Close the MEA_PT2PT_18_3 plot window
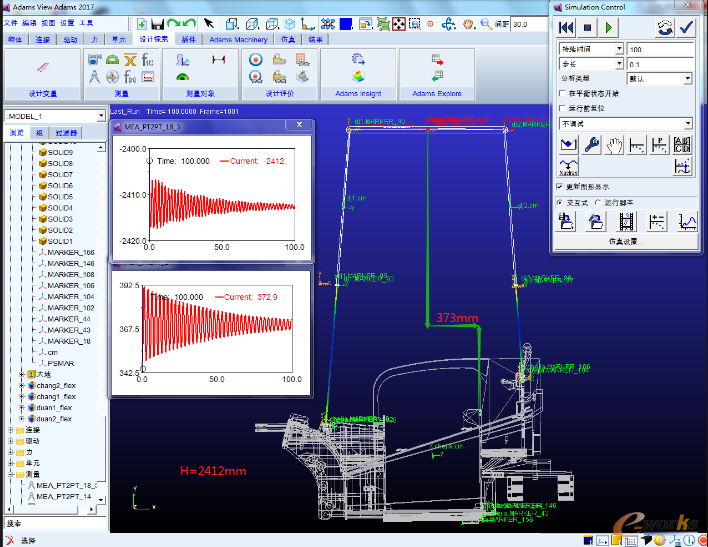The height and width of the screenshot is (547, 708). point(299,125)
